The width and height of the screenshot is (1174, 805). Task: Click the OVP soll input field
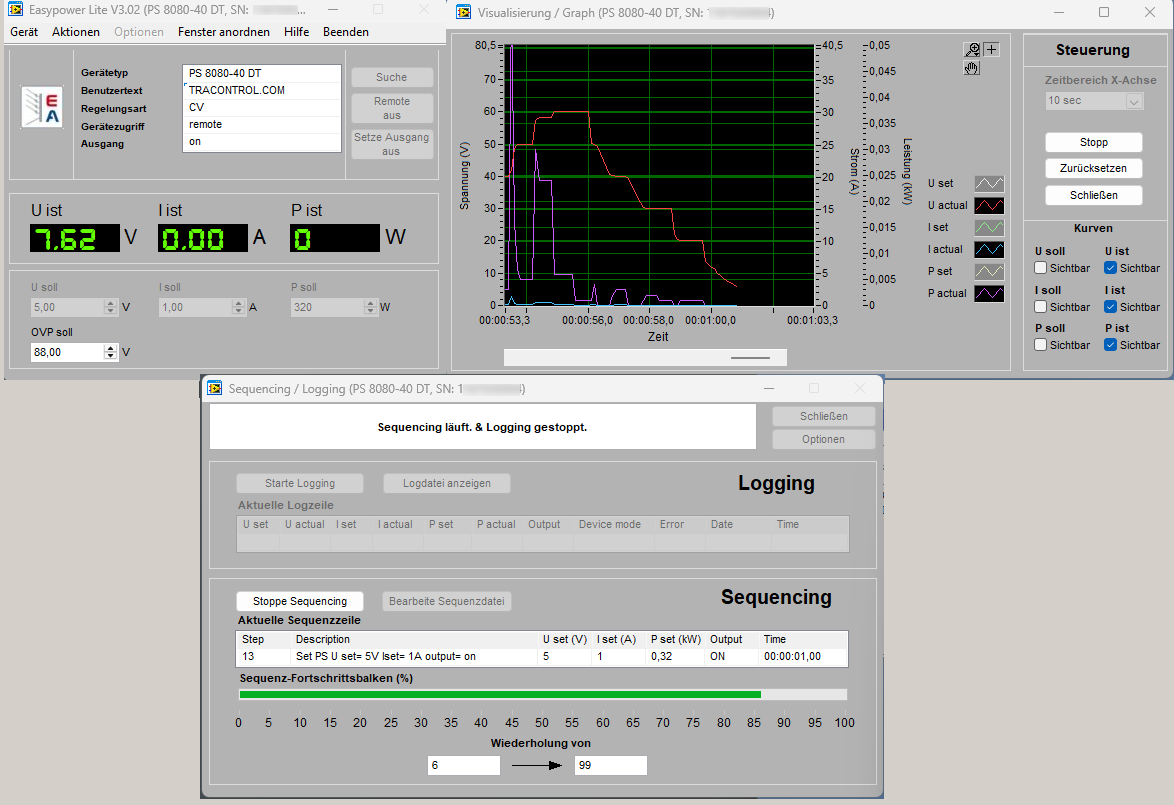tap(66, 352)
